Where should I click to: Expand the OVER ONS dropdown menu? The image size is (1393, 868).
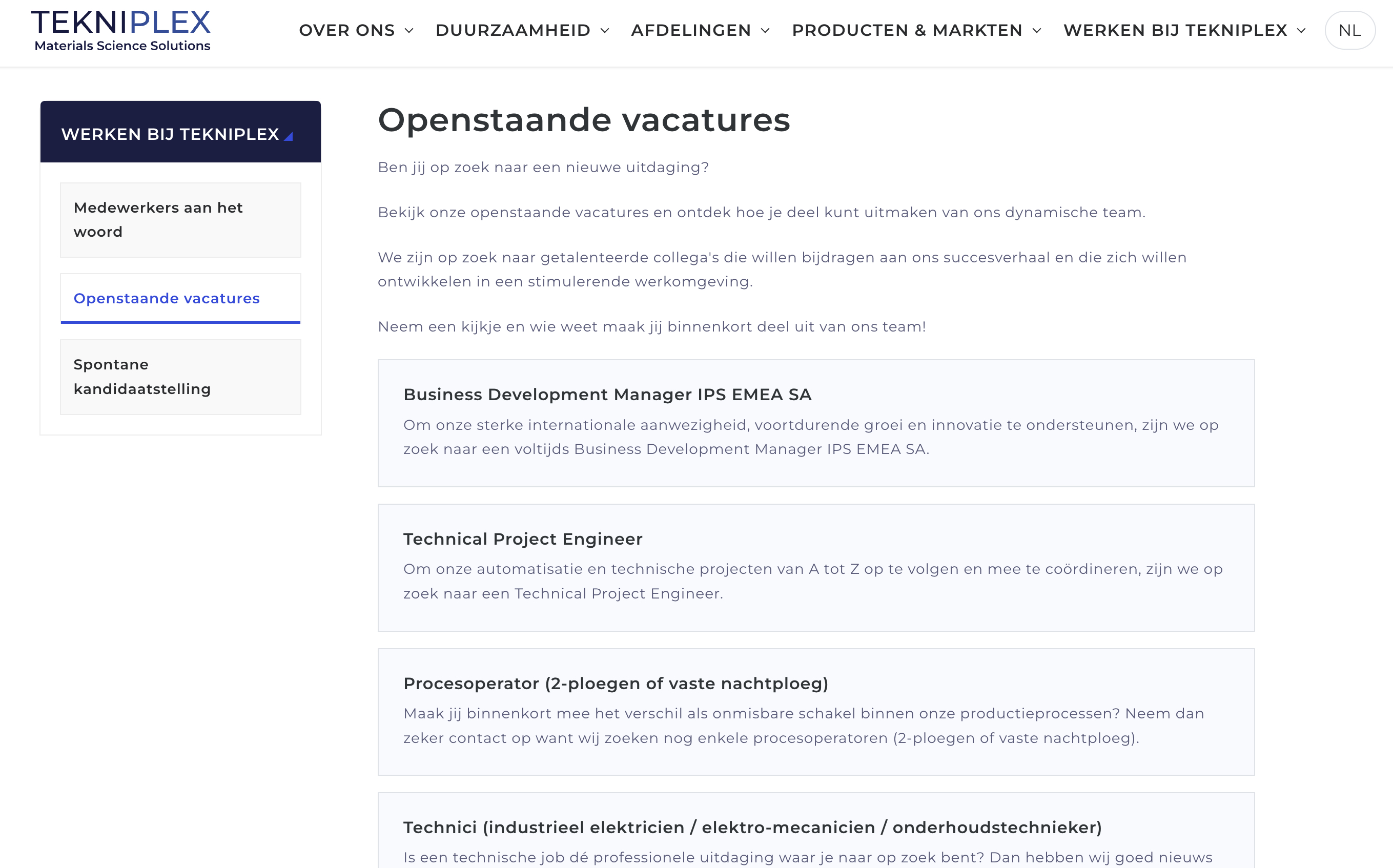357,30
